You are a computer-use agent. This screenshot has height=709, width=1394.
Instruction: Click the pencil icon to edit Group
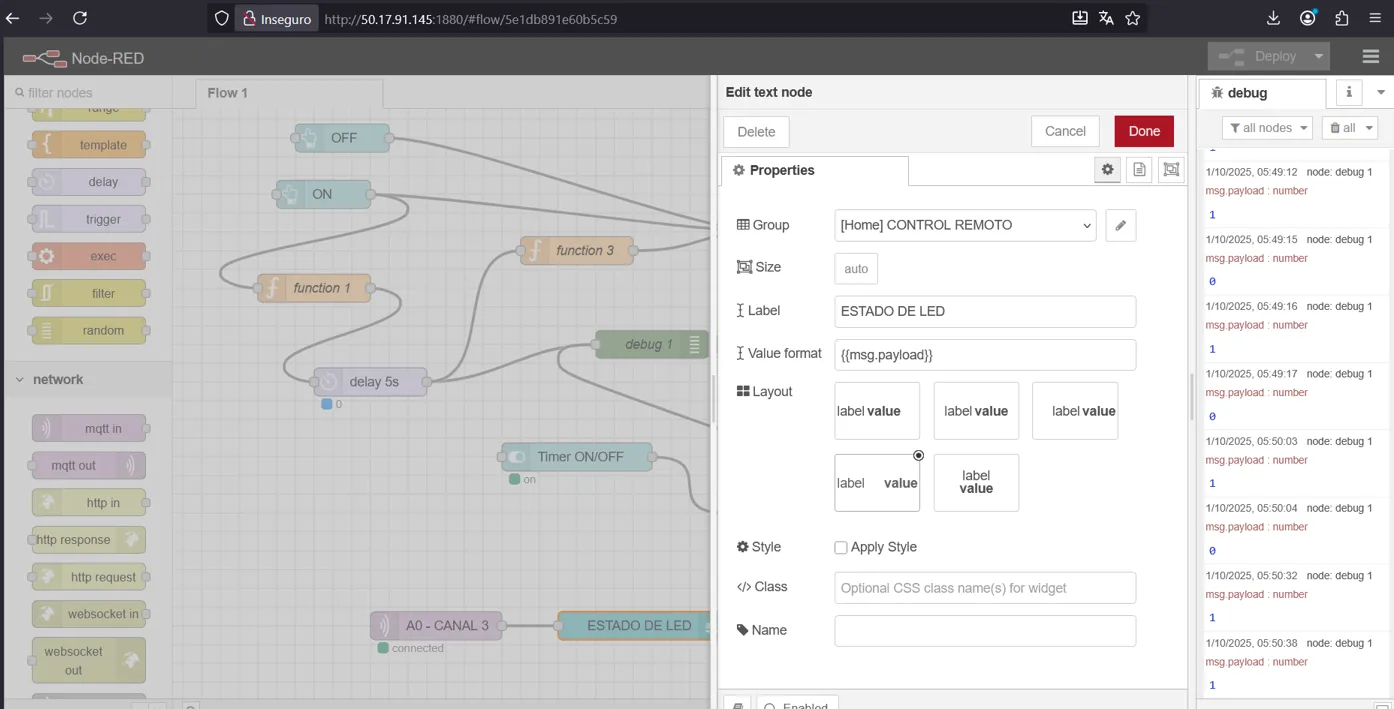(x=1120, y=226)
